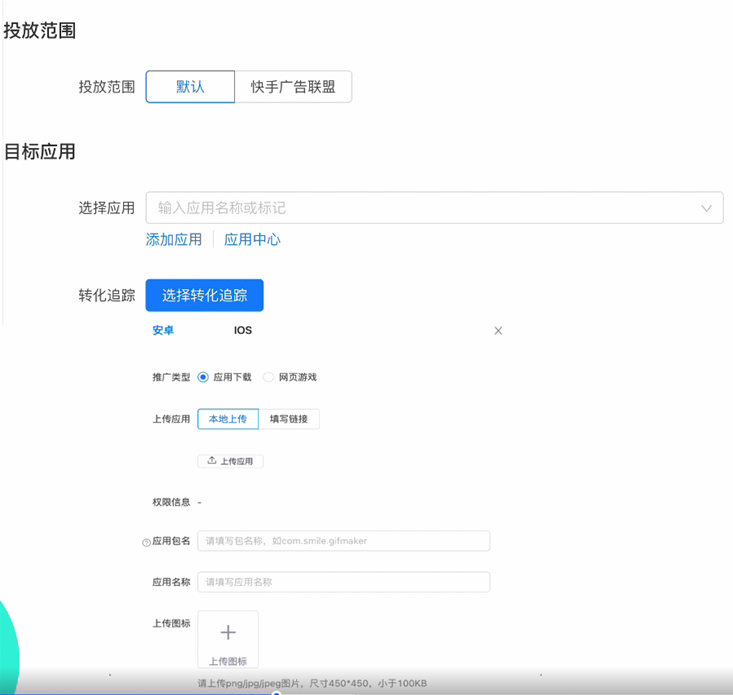Screen dimensions: 733x695
Task: Open the 选择应用 dropdown field
Action: click(434, 208)
